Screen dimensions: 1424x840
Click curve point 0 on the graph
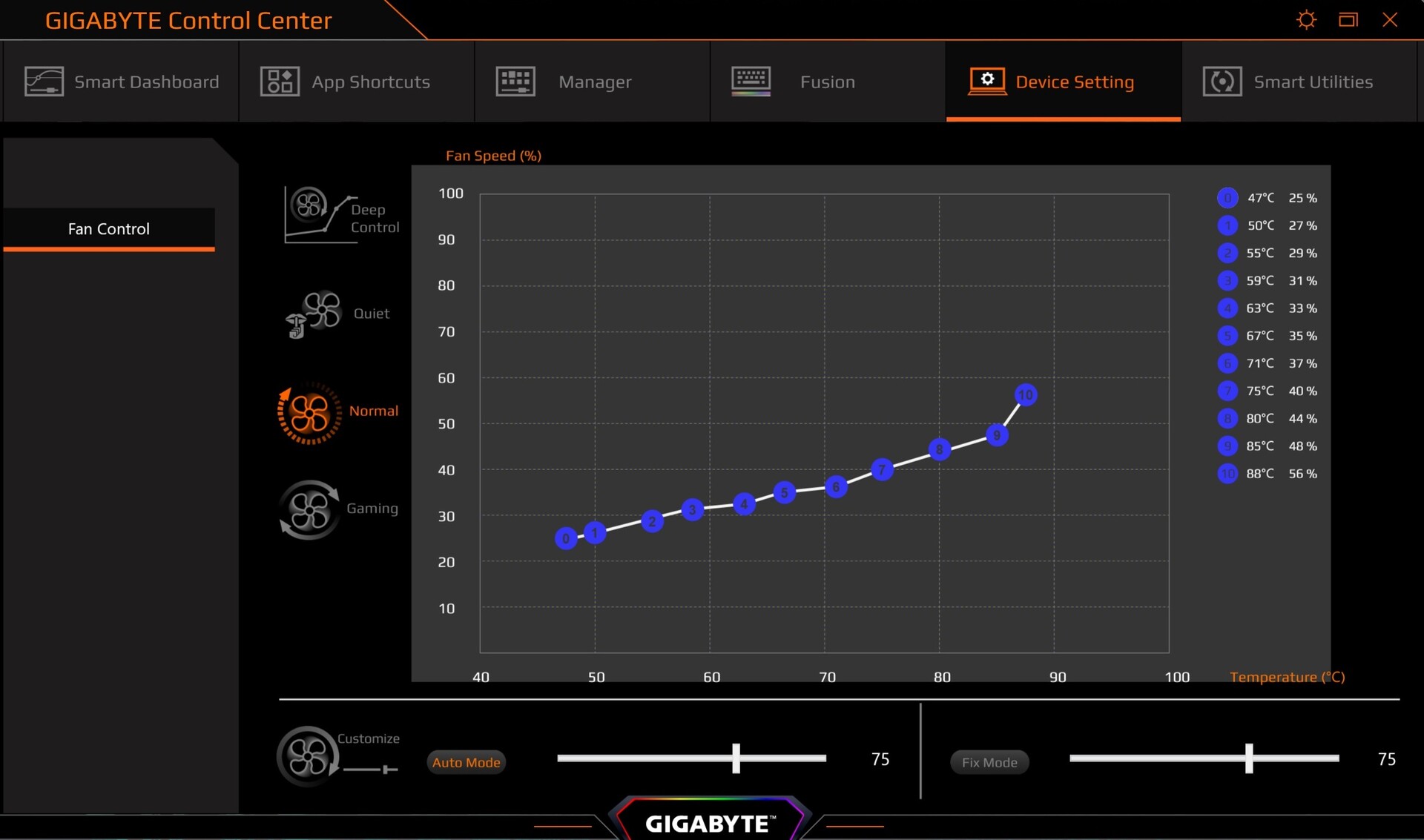pos(566,538)
